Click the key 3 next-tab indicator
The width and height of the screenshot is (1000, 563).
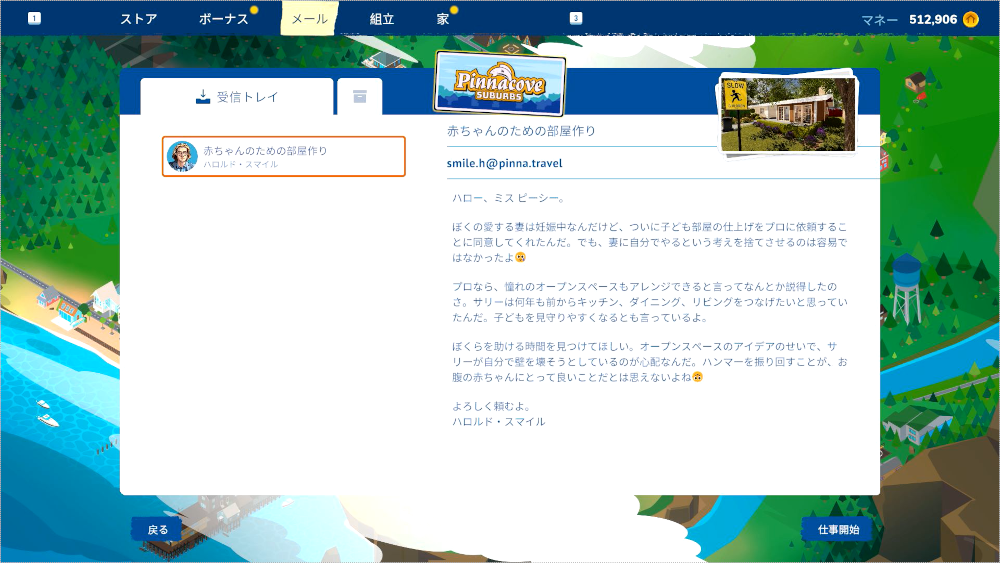point(576,18)
